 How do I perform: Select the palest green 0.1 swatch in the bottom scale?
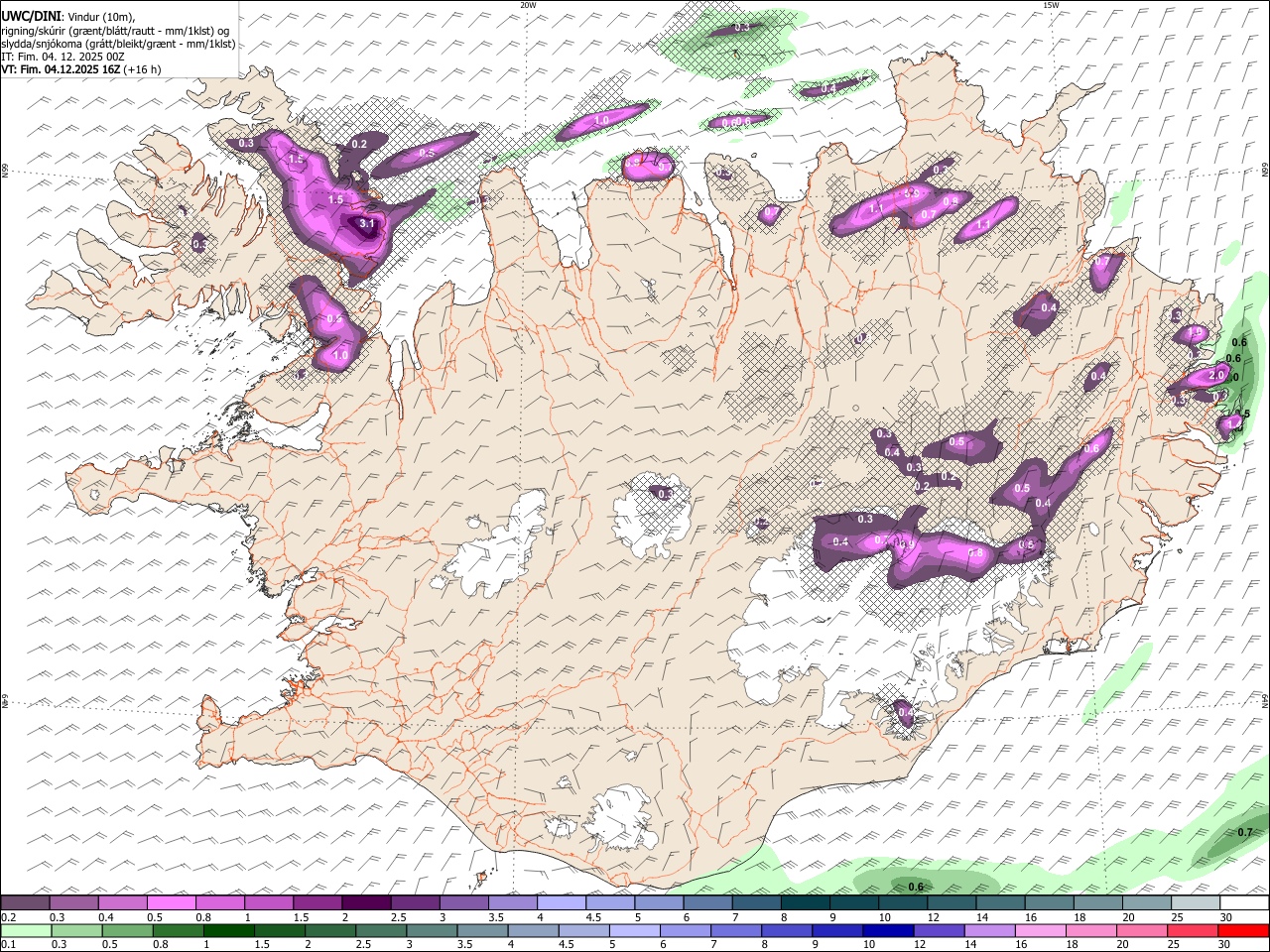pyautogui.click(x=25, y=931)
